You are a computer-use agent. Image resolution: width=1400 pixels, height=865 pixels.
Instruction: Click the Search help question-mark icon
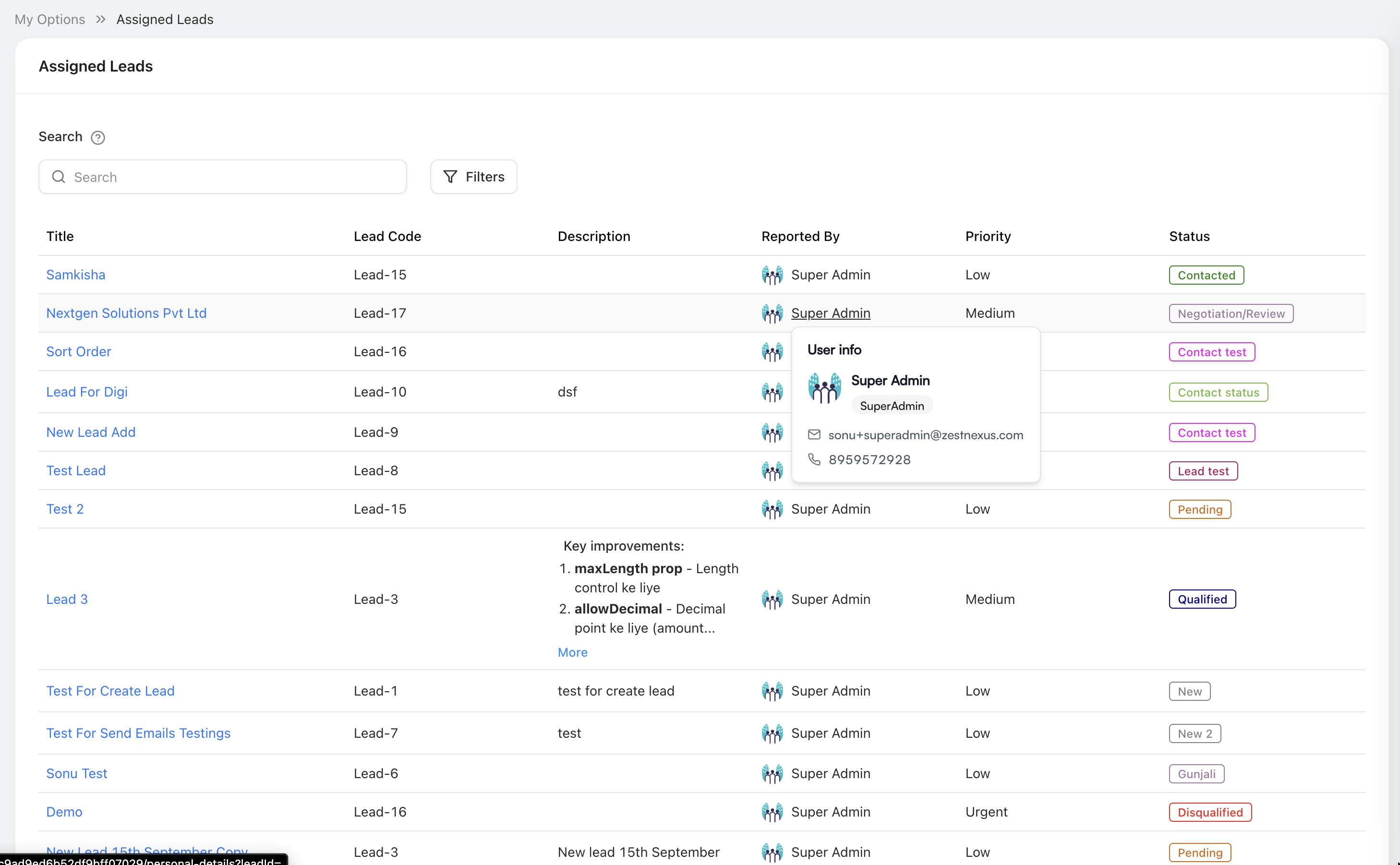[98, 137]
